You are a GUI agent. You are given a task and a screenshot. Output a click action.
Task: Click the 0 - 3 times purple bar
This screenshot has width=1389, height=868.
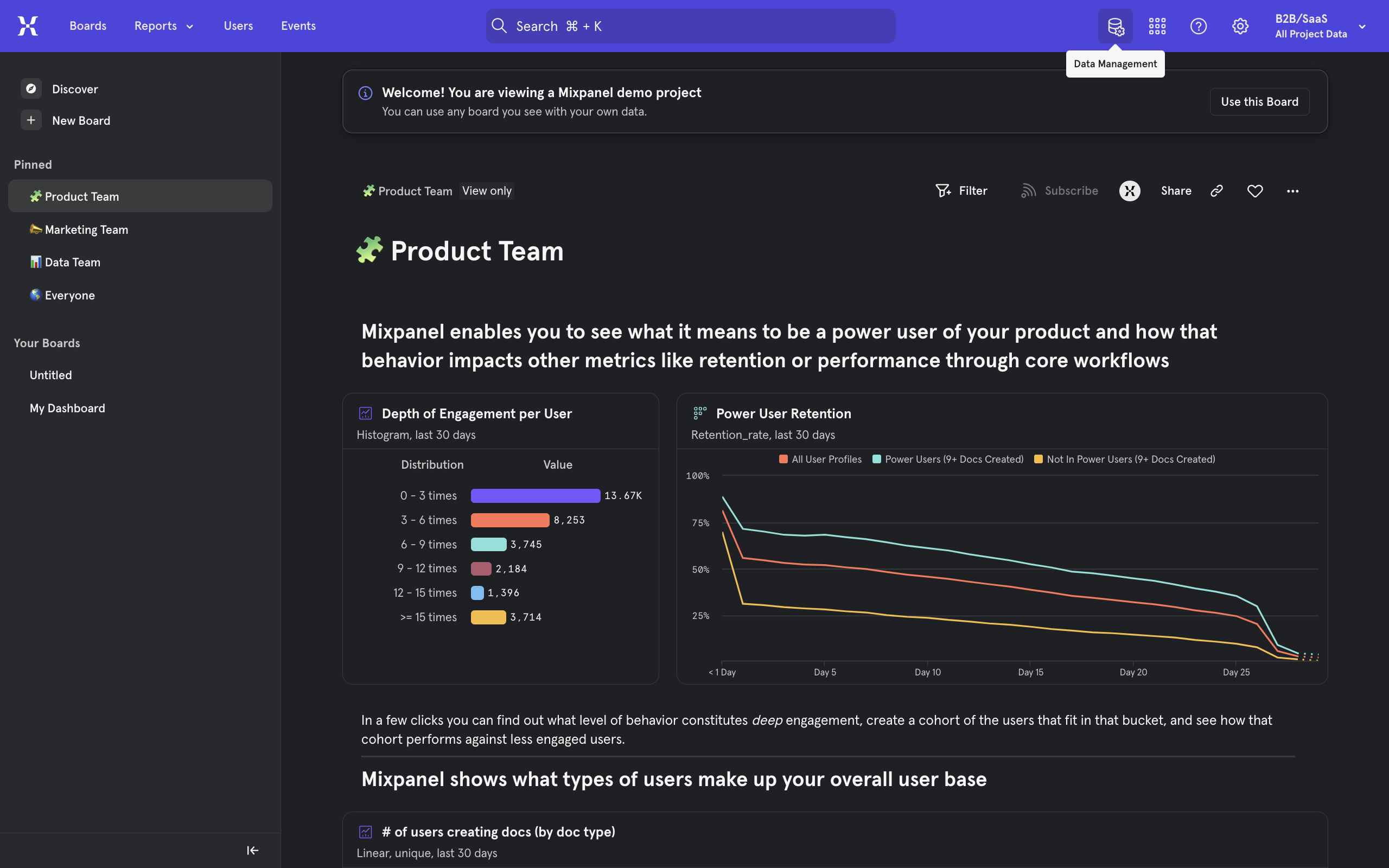coord(536,495)
